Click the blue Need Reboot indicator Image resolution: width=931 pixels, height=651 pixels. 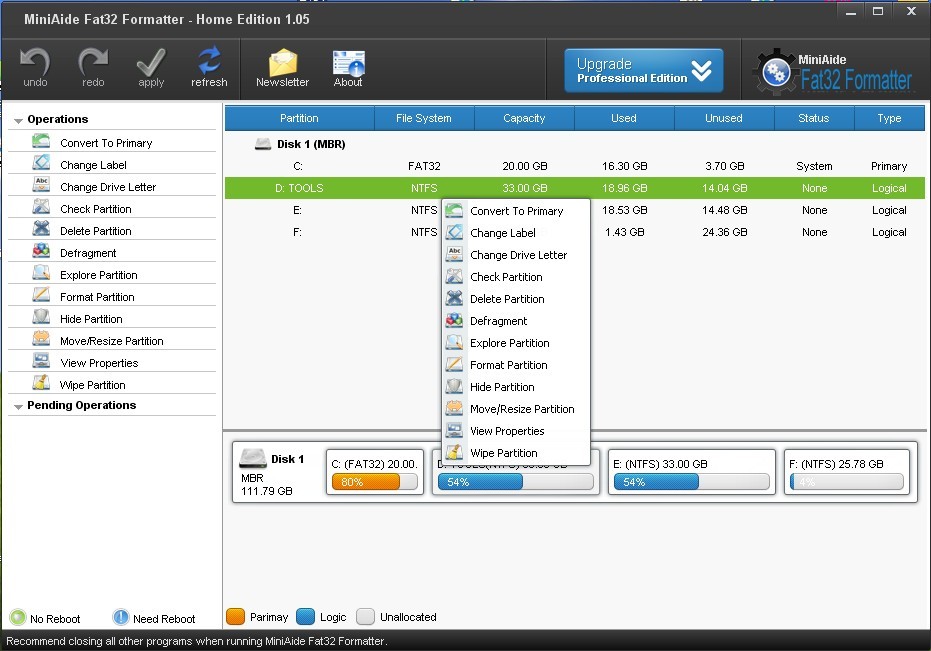pyautogui.click(x=121, y=618)
